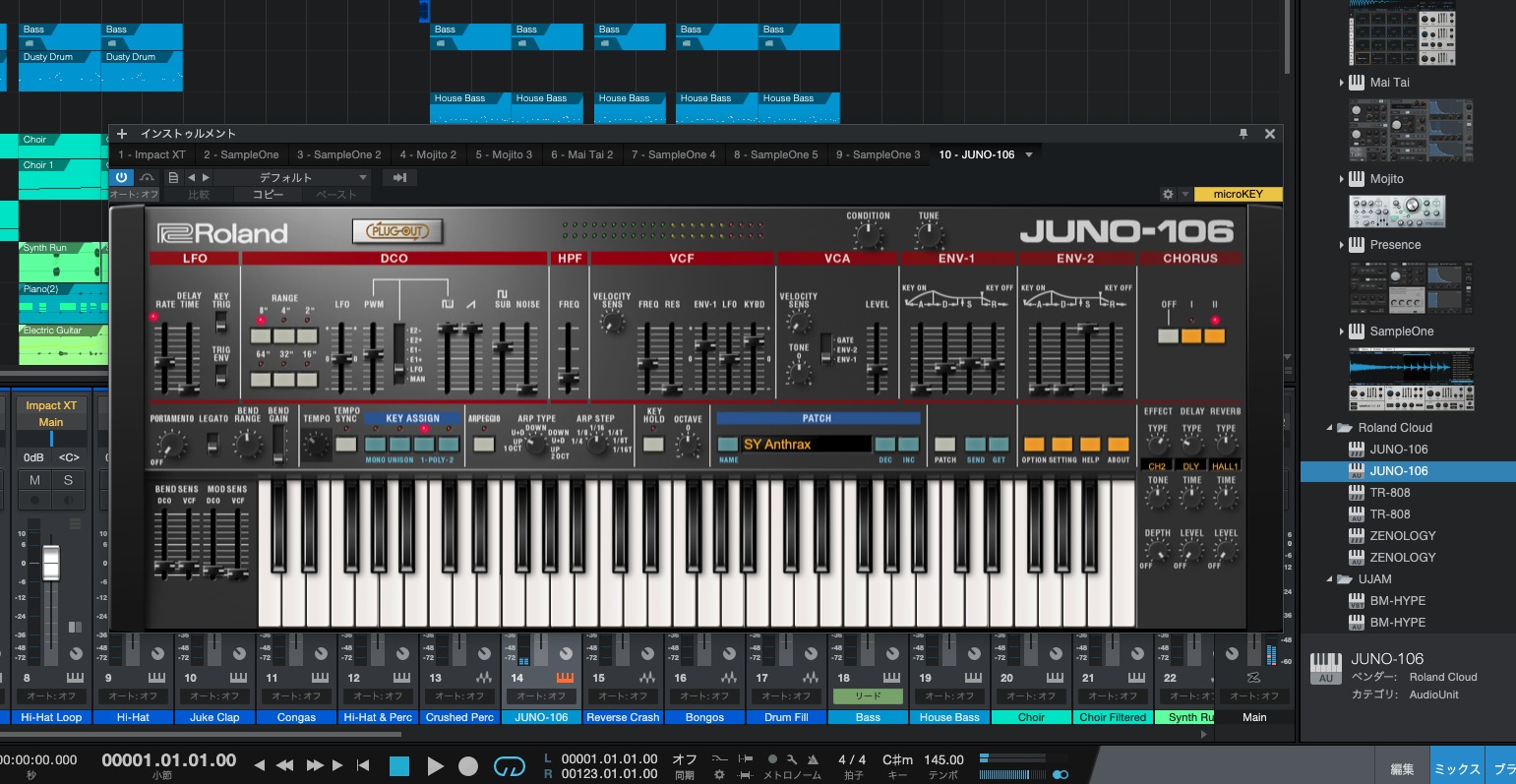Stop playback with the blue stop button
The image size is (1516, 784).
tap(398, 766)
